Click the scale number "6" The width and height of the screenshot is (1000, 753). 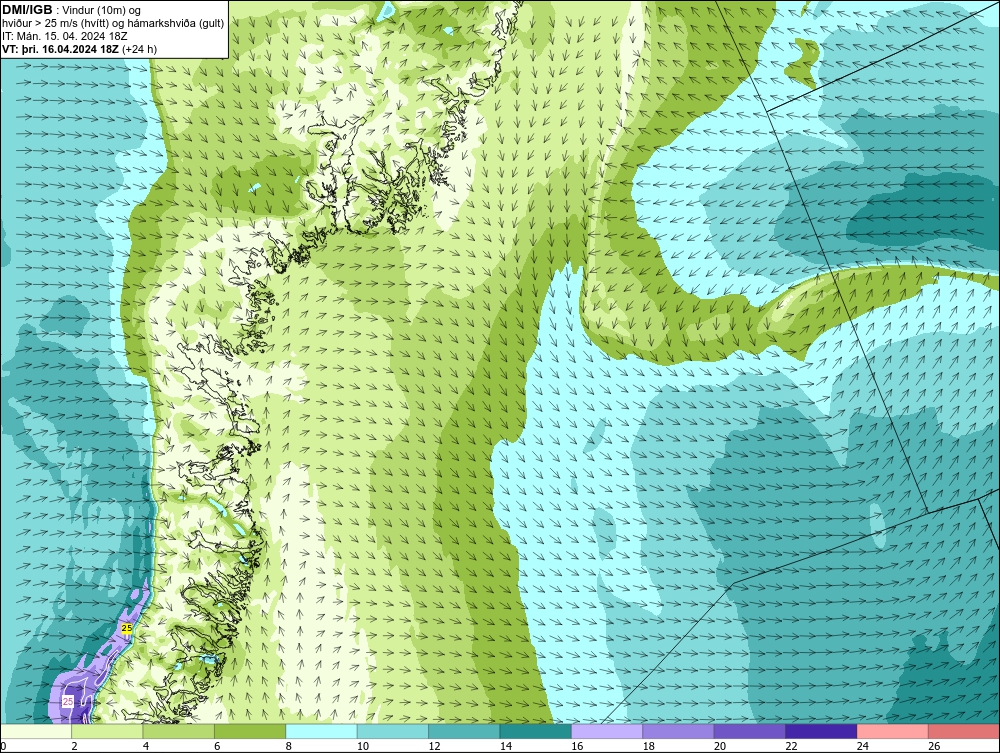click(x=217, y=747)
